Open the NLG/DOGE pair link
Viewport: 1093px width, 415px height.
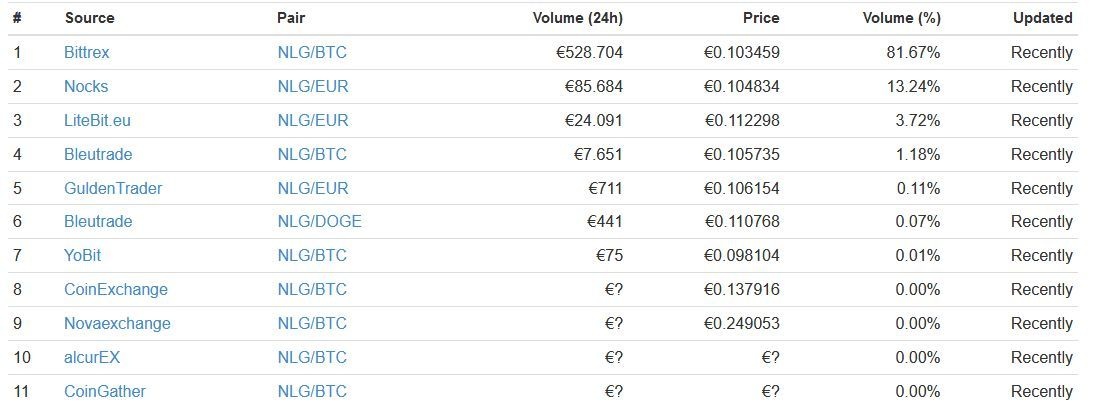pyautogui.click(x=319, y=221)
